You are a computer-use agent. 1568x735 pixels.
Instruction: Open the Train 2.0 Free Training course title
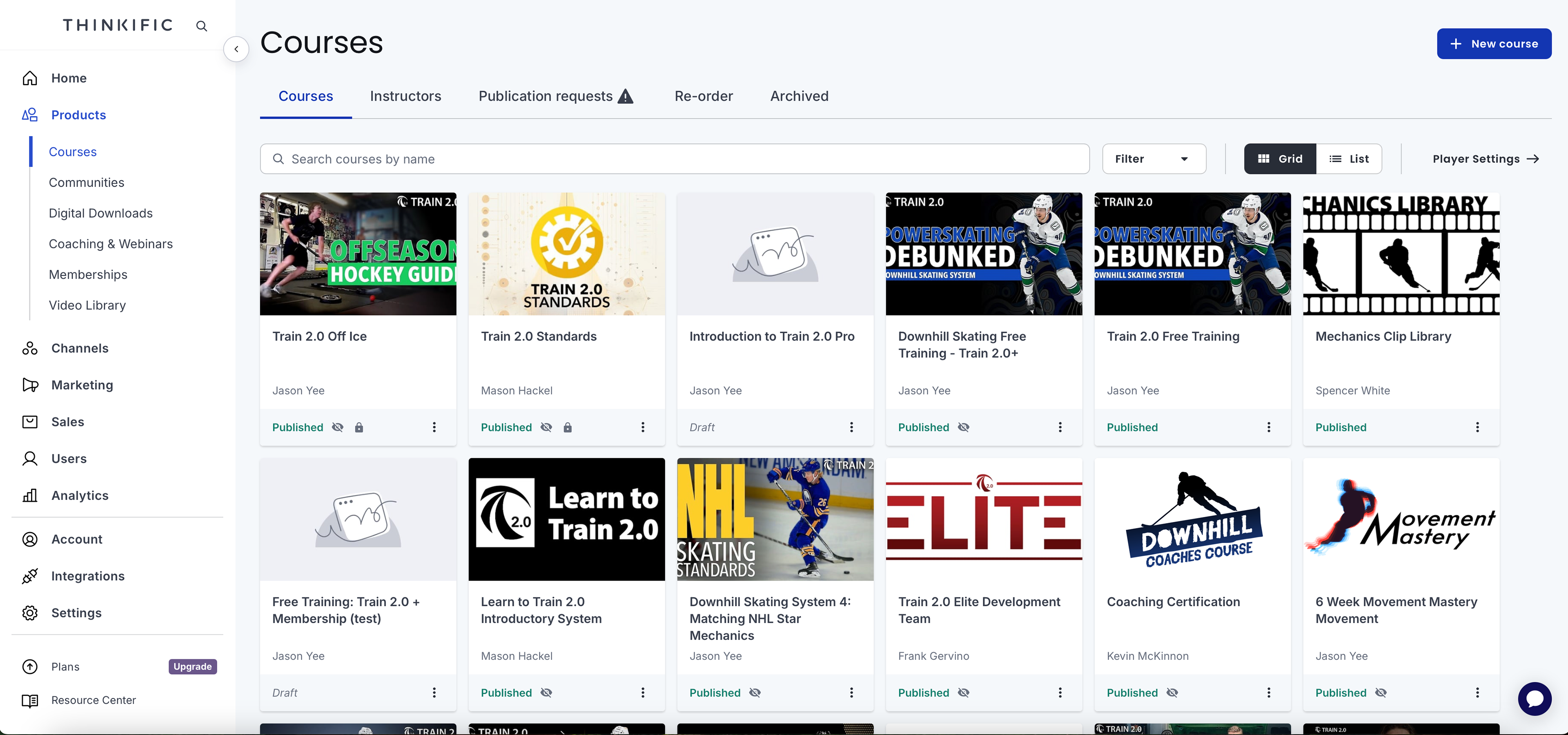[x=1173, y=336]
